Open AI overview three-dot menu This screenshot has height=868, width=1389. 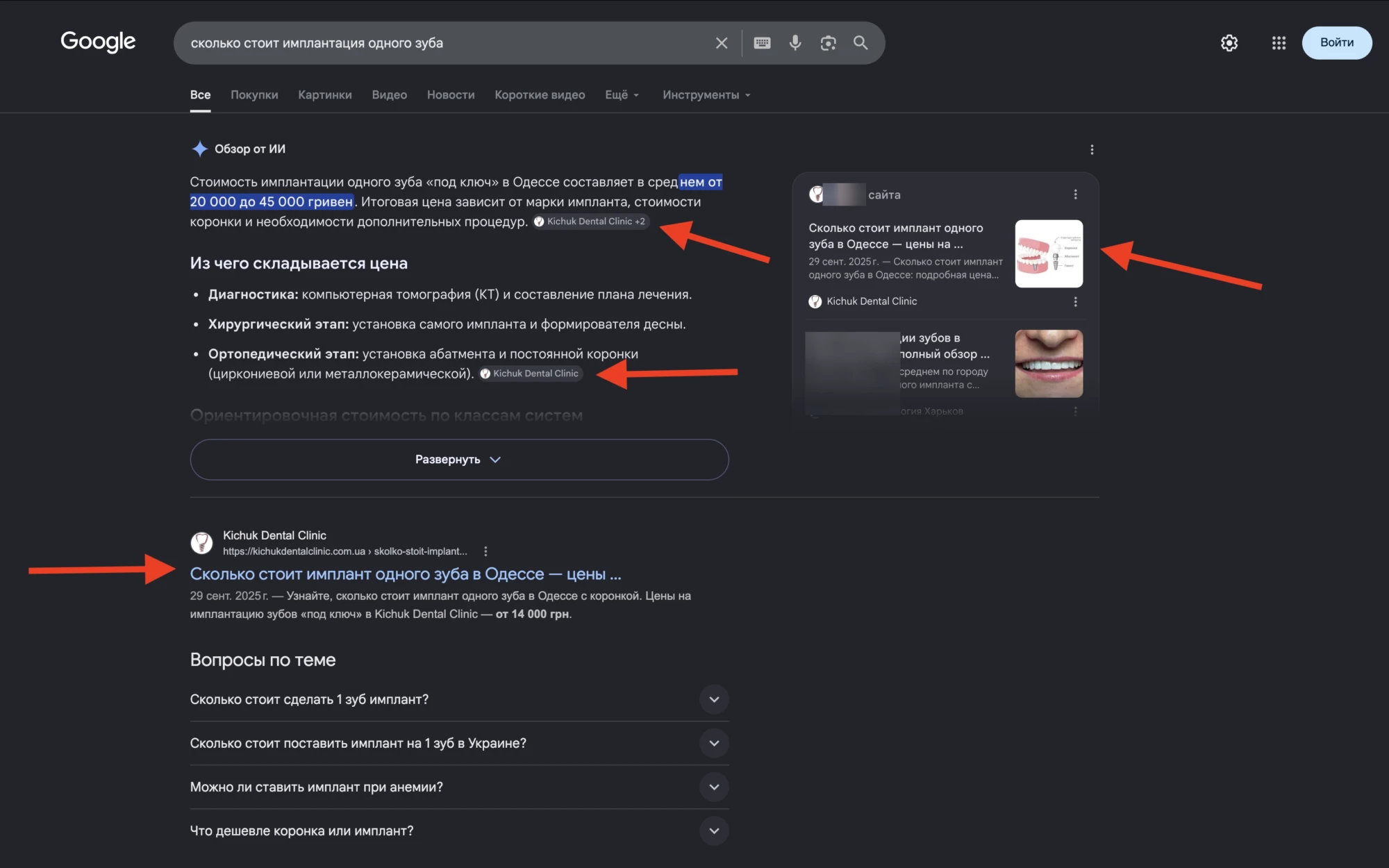pyautogui.click(x=1092, y=149)
